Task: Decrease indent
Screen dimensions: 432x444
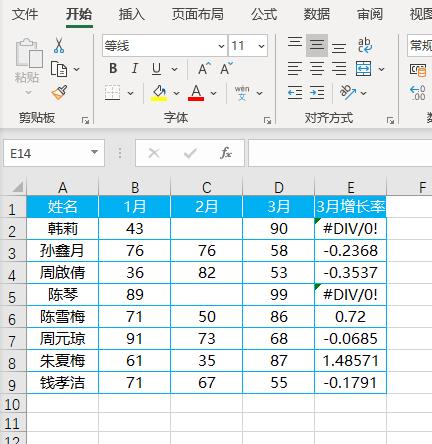Action: pos(295,93)
